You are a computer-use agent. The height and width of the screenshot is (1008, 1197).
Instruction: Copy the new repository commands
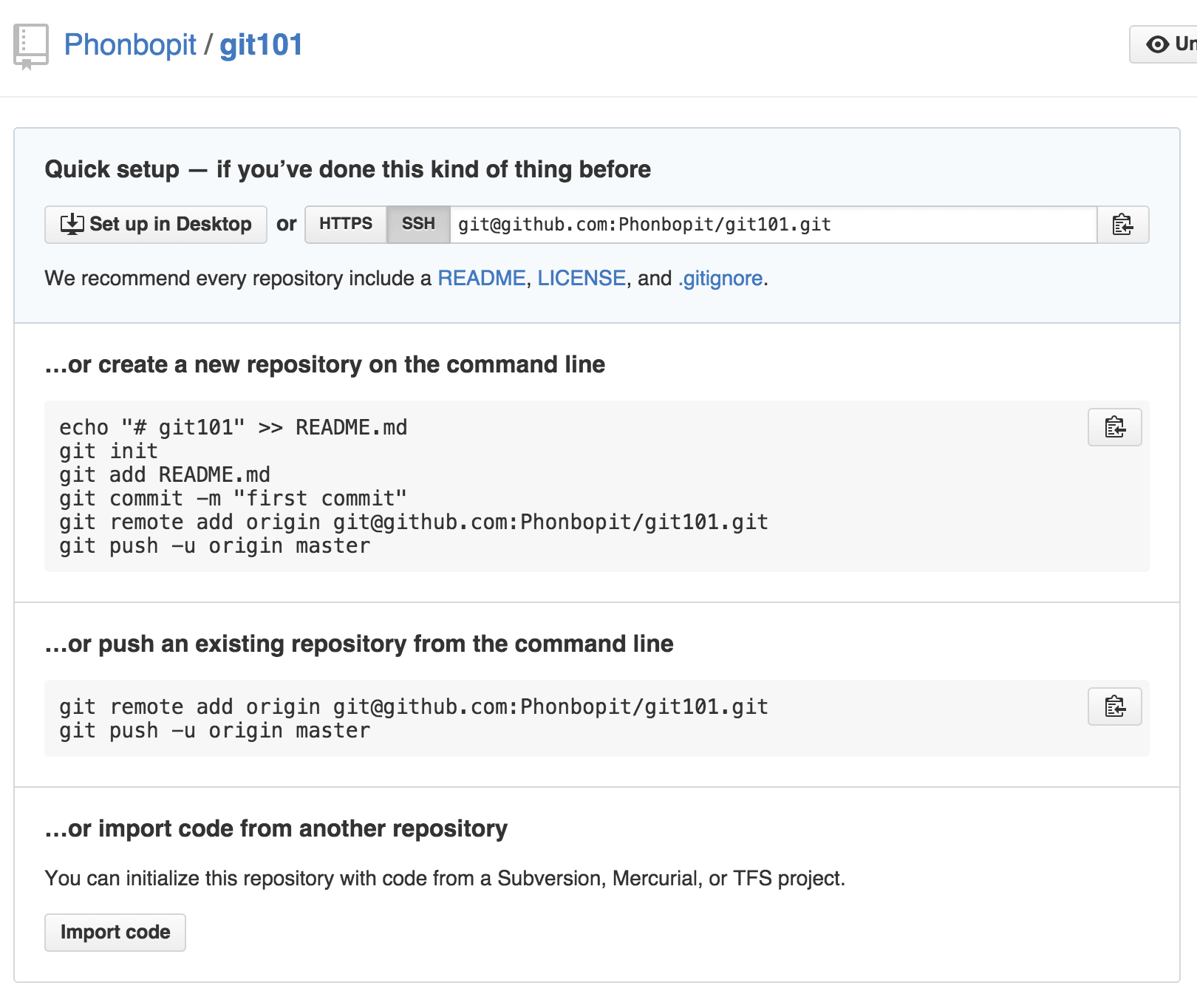[x=1115, y=427]
